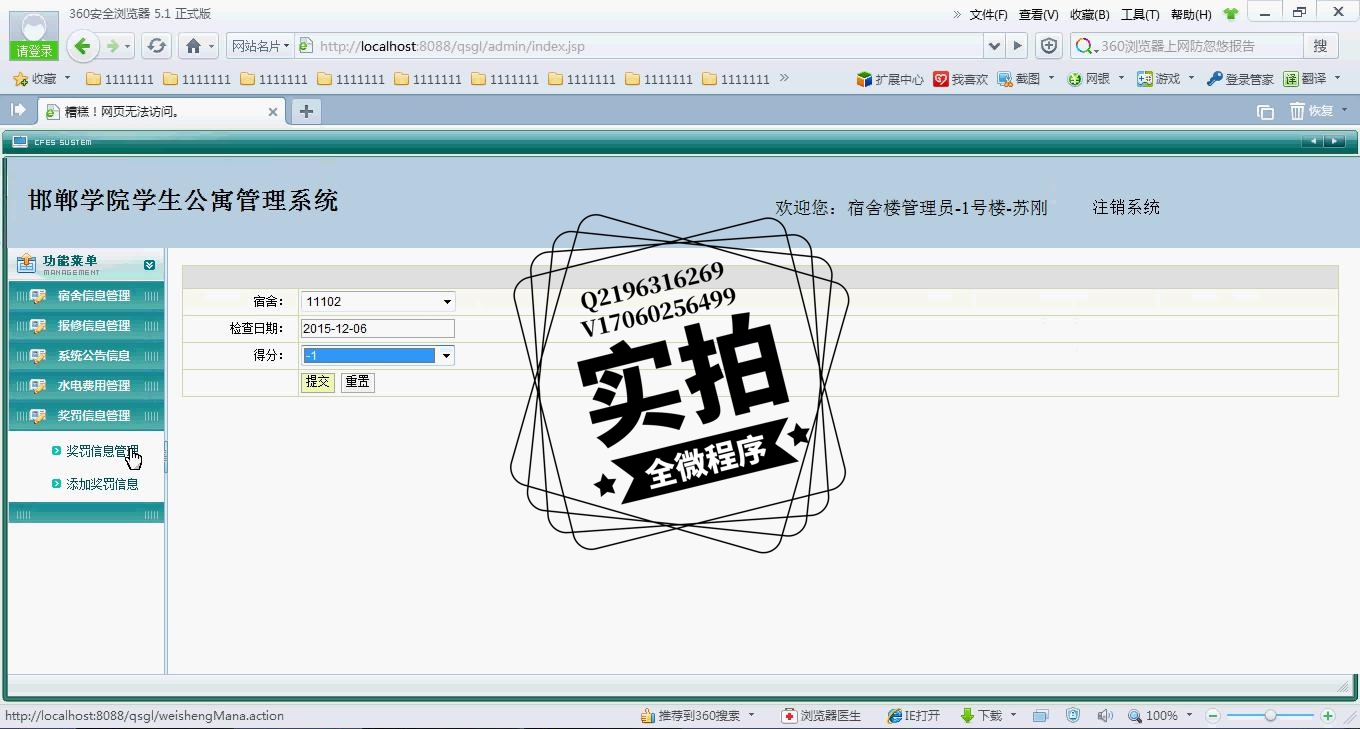The height and width of the screenshot is (729, 1360).
Task: Collapse the 功能菜单 panel arrow
Action: (x=149, y=265)
